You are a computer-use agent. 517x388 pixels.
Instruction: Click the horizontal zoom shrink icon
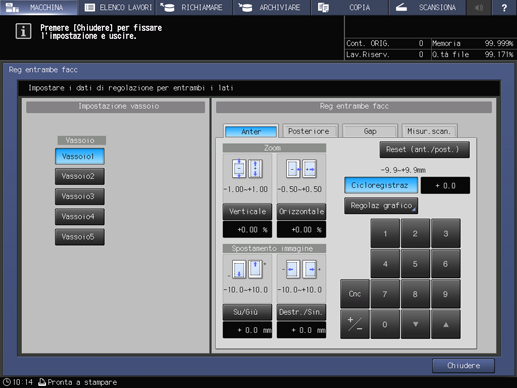coord(293,169)
